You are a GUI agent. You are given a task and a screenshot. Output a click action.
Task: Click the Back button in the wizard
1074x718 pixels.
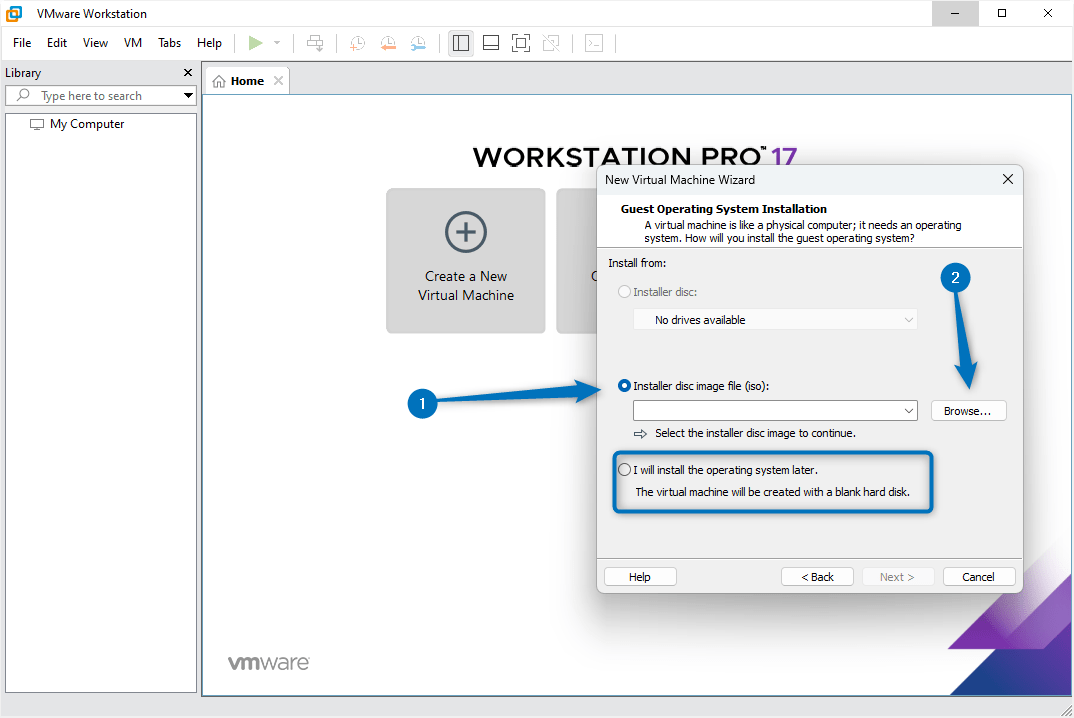pyautogui.click(x=817, y=576)
